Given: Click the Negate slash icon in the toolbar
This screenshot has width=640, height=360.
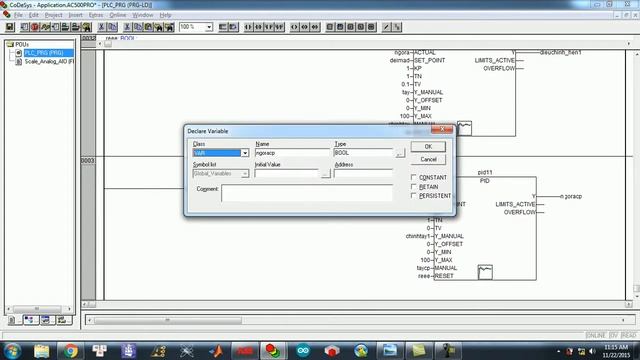Looking at the screenshot, I should 386,27.
